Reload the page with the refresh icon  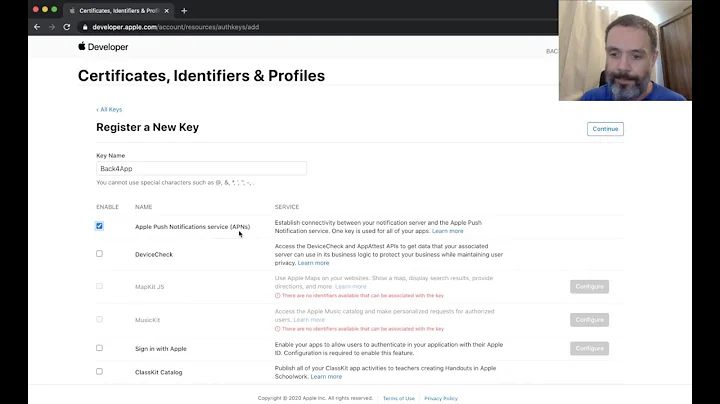(67, 27)
